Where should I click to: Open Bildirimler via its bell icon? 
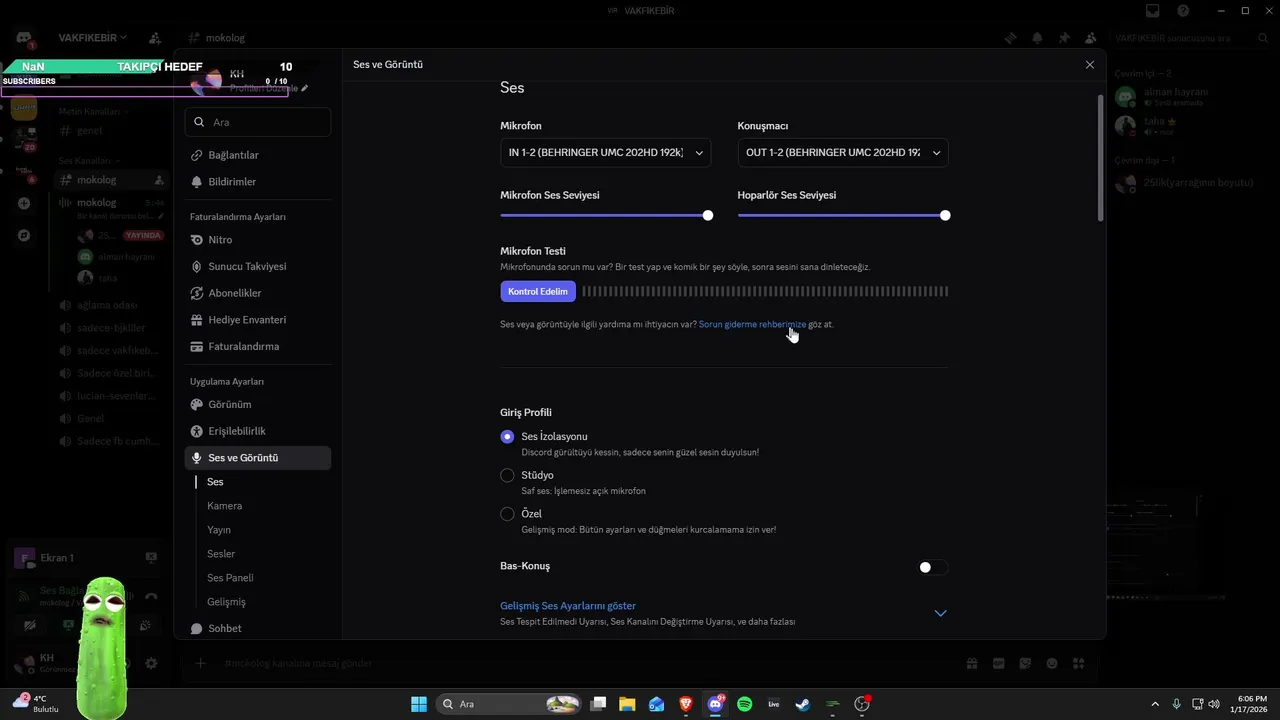coord(197,182)
